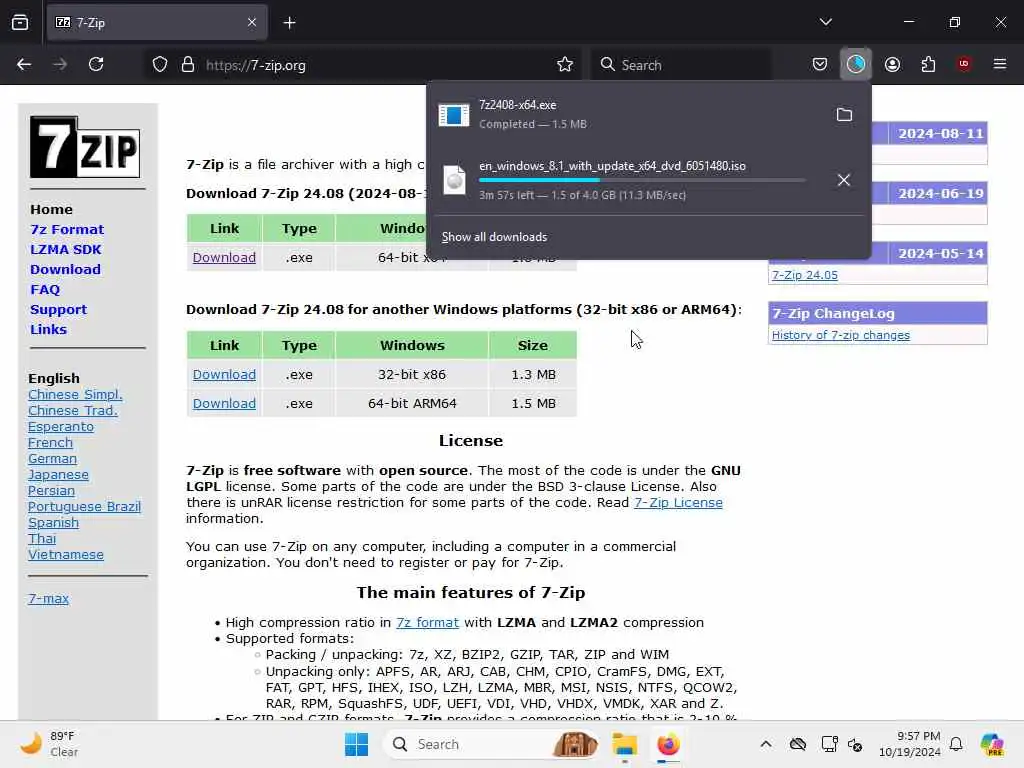The image size is (1024, 768).
Task: Open the Firefox View icon
Action: click(x=20, y=23)
